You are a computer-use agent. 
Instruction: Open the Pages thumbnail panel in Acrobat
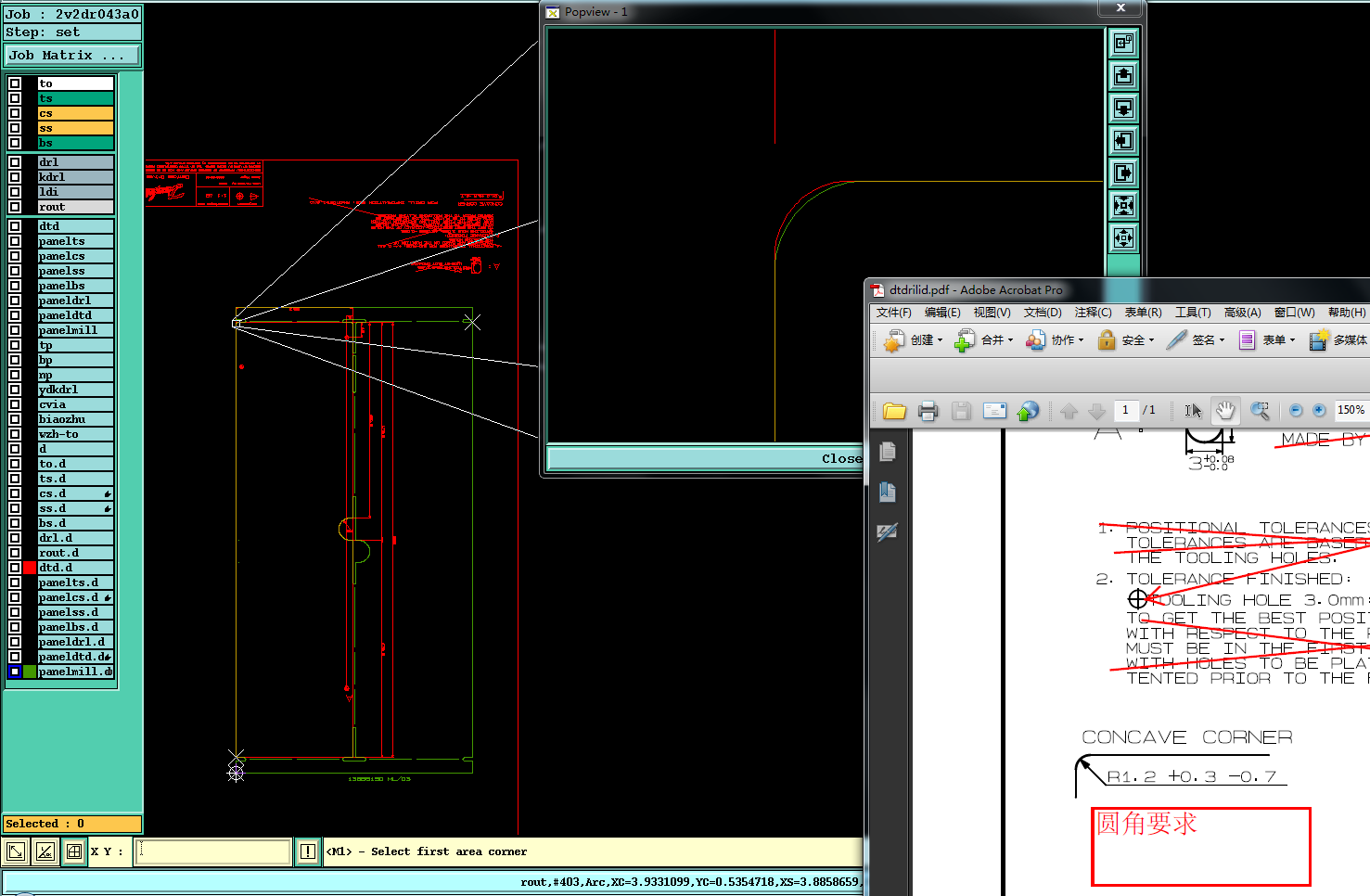click(888, 452)
